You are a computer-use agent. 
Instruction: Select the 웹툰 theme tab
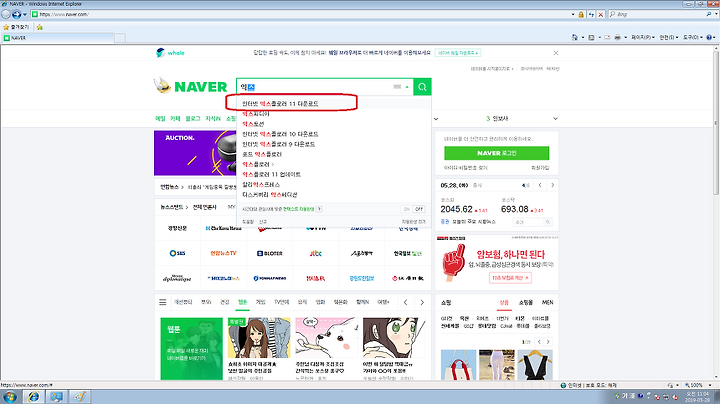[x=242, y=302]
